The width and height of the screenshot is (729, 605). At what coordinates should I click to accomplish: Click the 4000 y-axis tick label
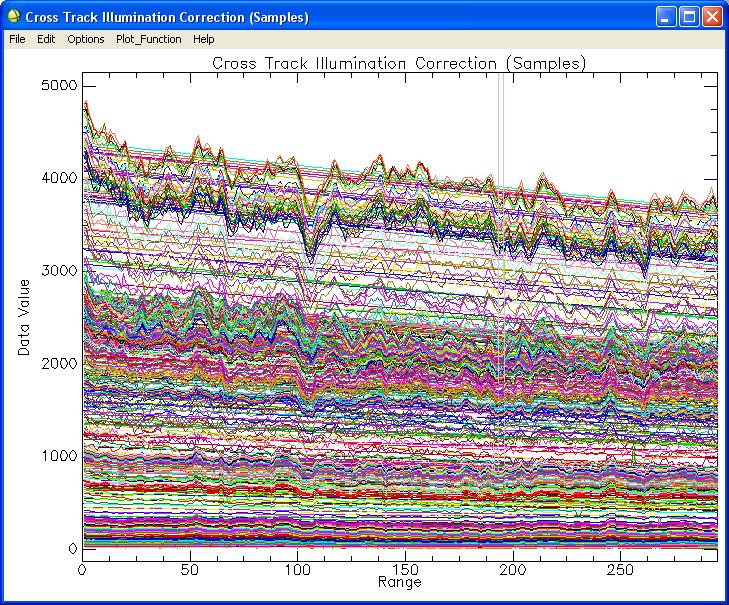click(59, 178)
